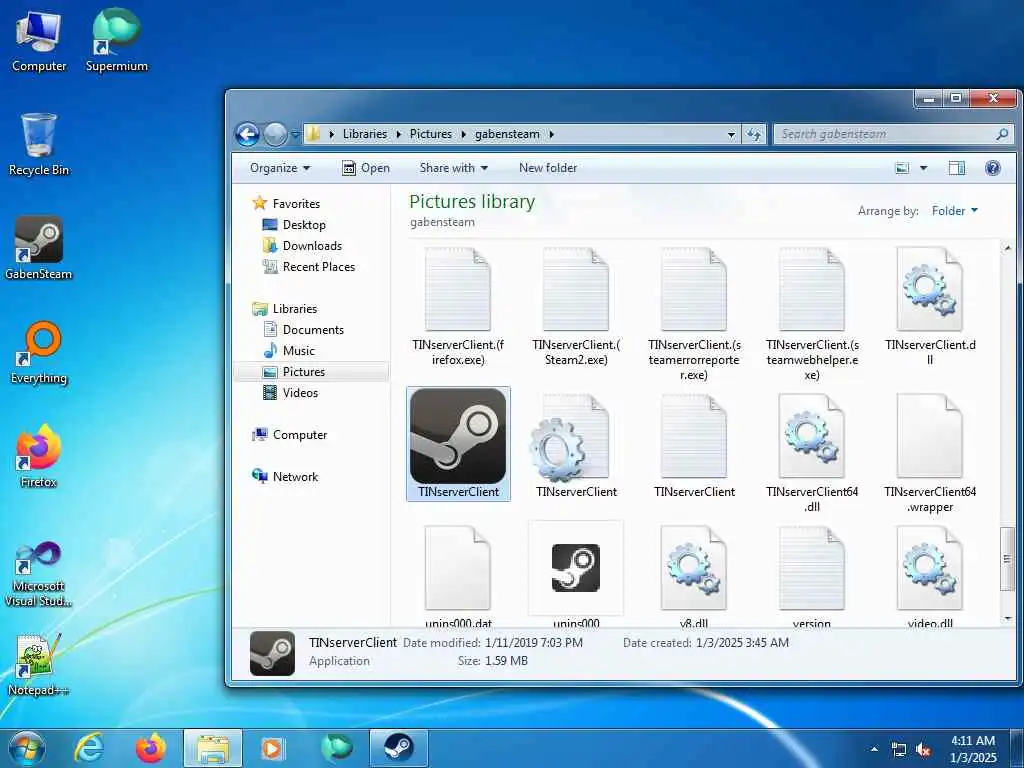Show hidden tray icons arrow
The width and height of the screenshot is (1024, 768).
point(874,749)
